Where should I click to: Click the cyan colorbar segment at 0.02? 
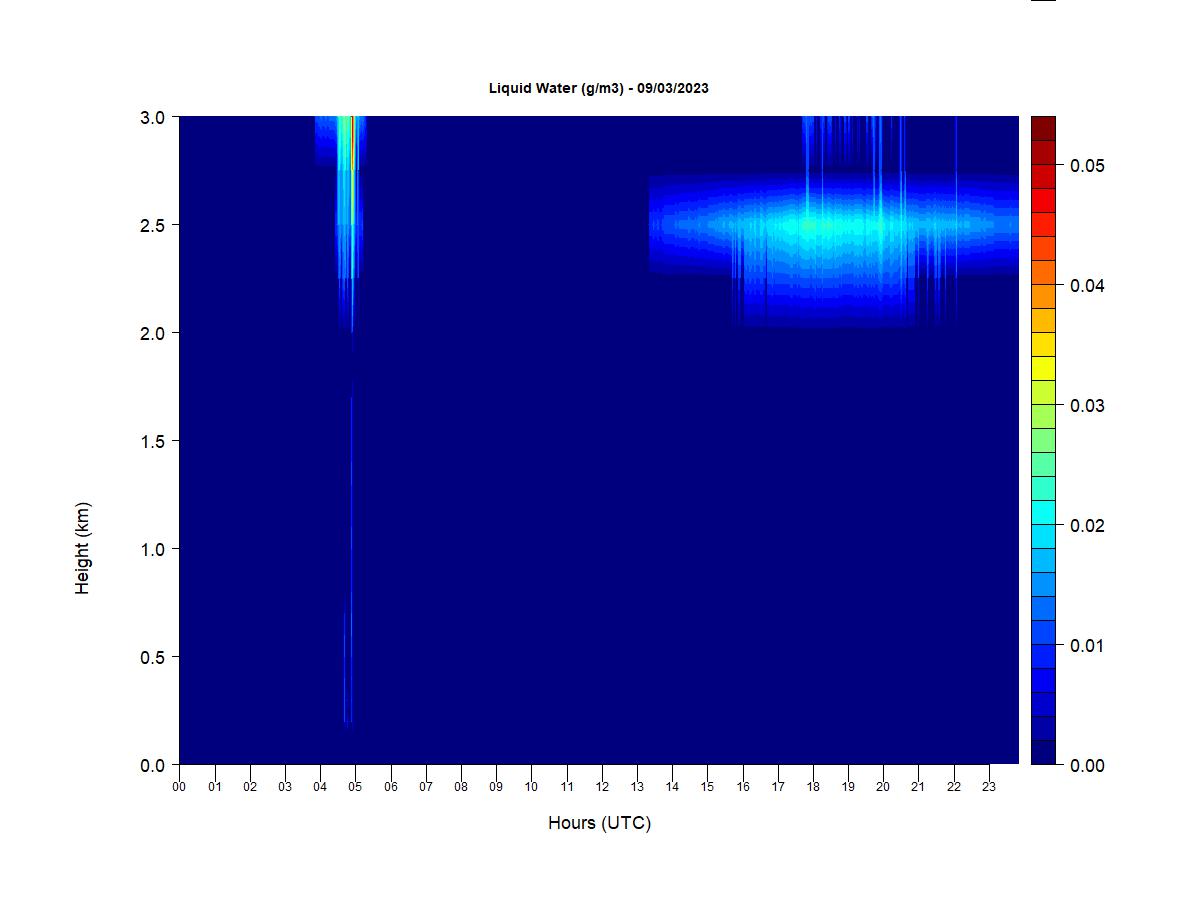pos(1043,512)
